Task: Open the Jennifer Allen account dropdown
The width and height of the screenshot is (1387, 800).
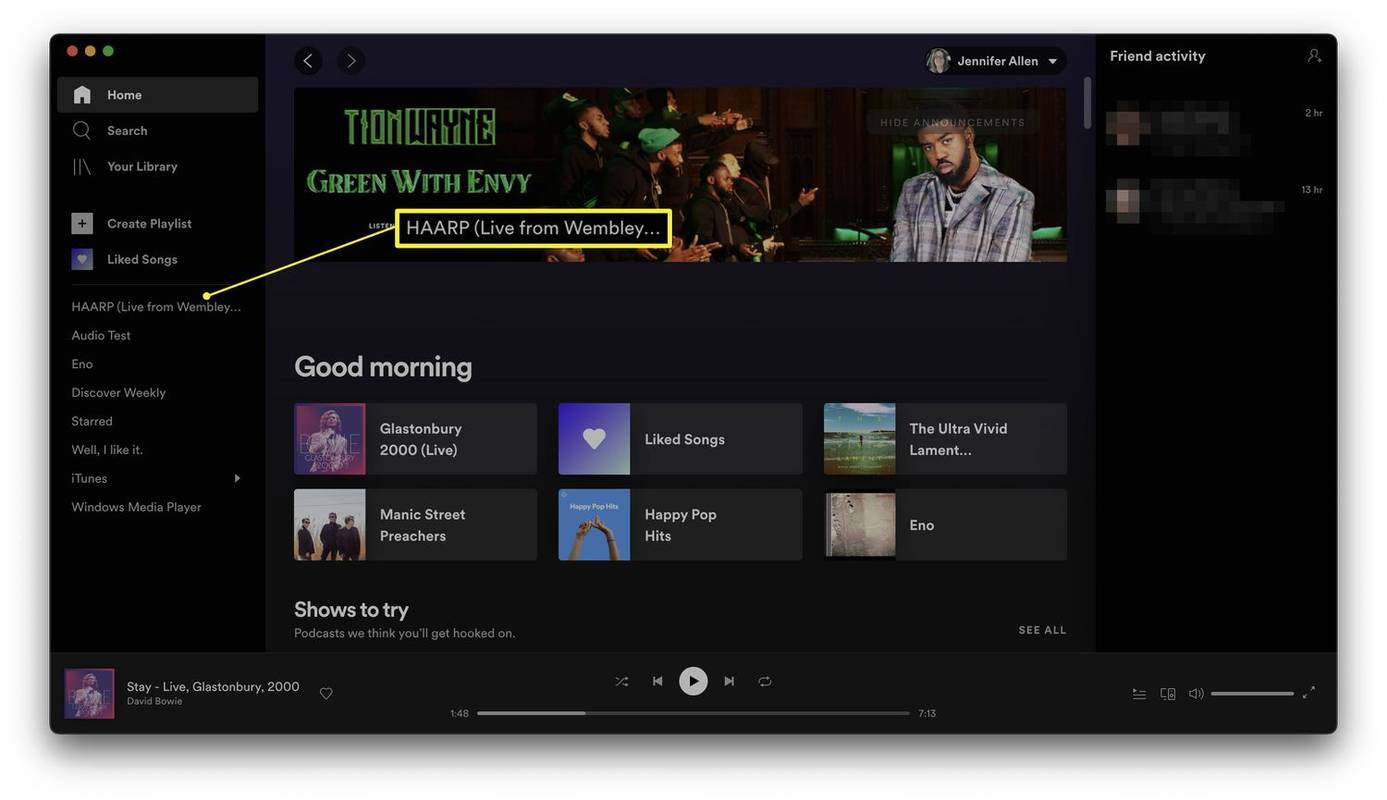Action: tap(995, 61)
